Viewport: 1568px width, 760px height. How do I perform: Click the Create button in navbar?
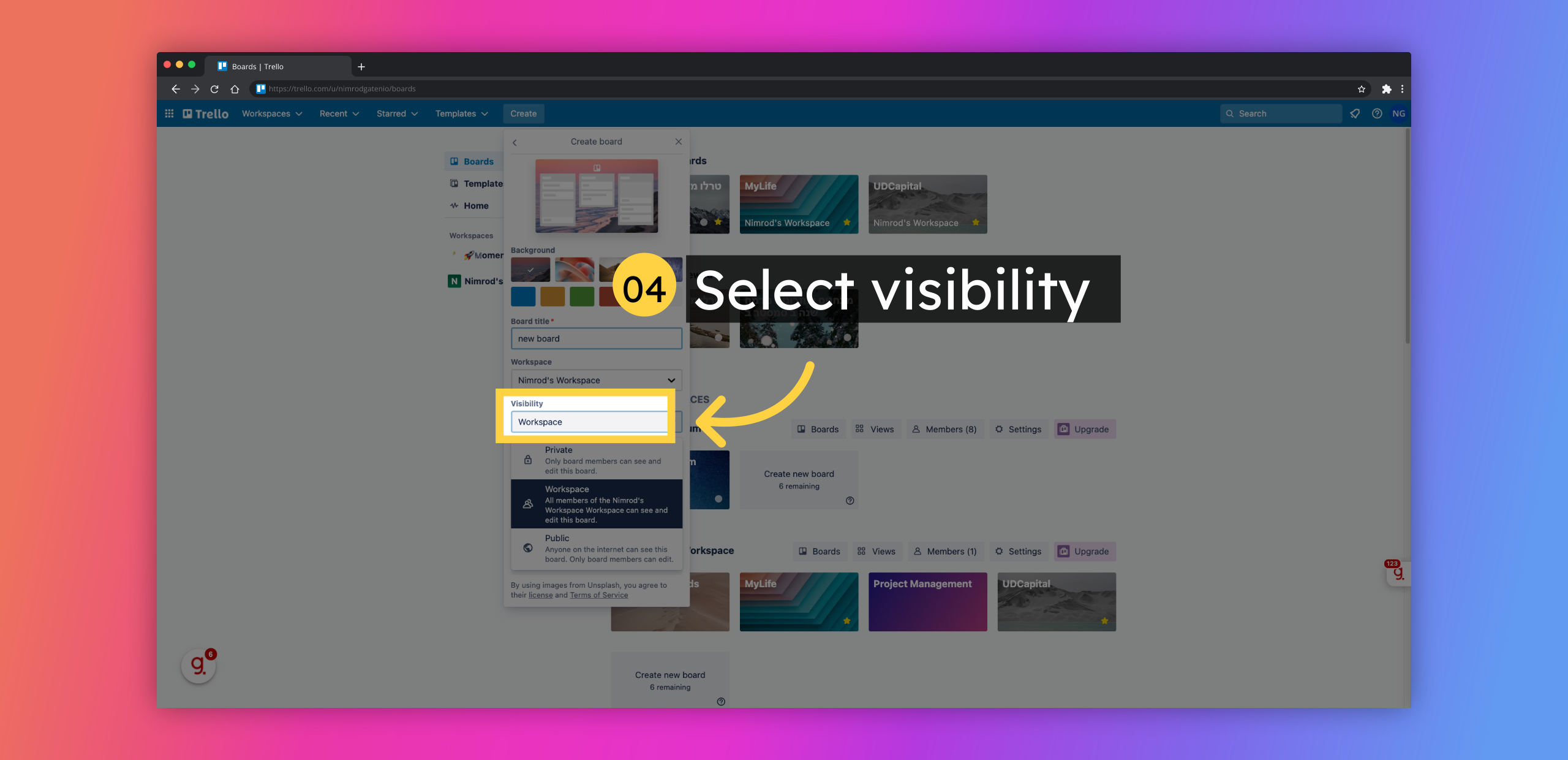click(523, 113)
